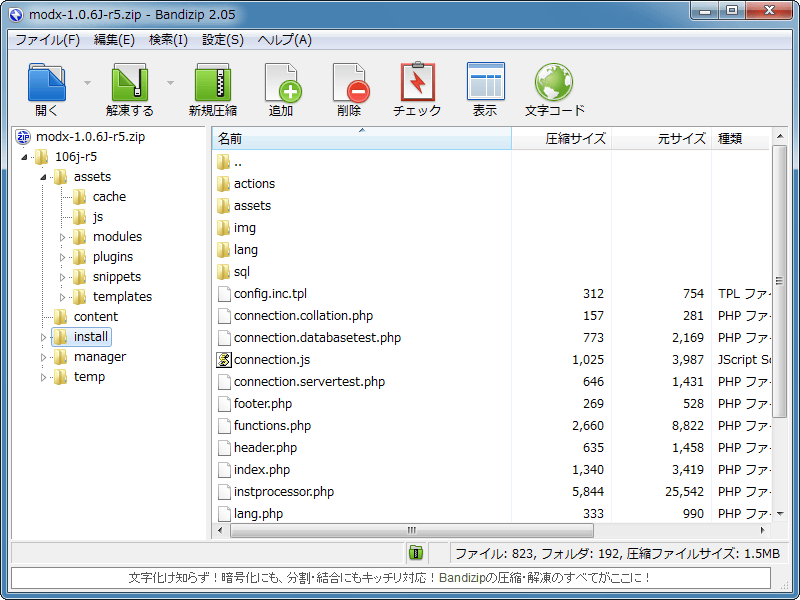Click the 追加 (Add) toolbar icon
Viewport: 800px width, 600px height.
coord(281,82)
